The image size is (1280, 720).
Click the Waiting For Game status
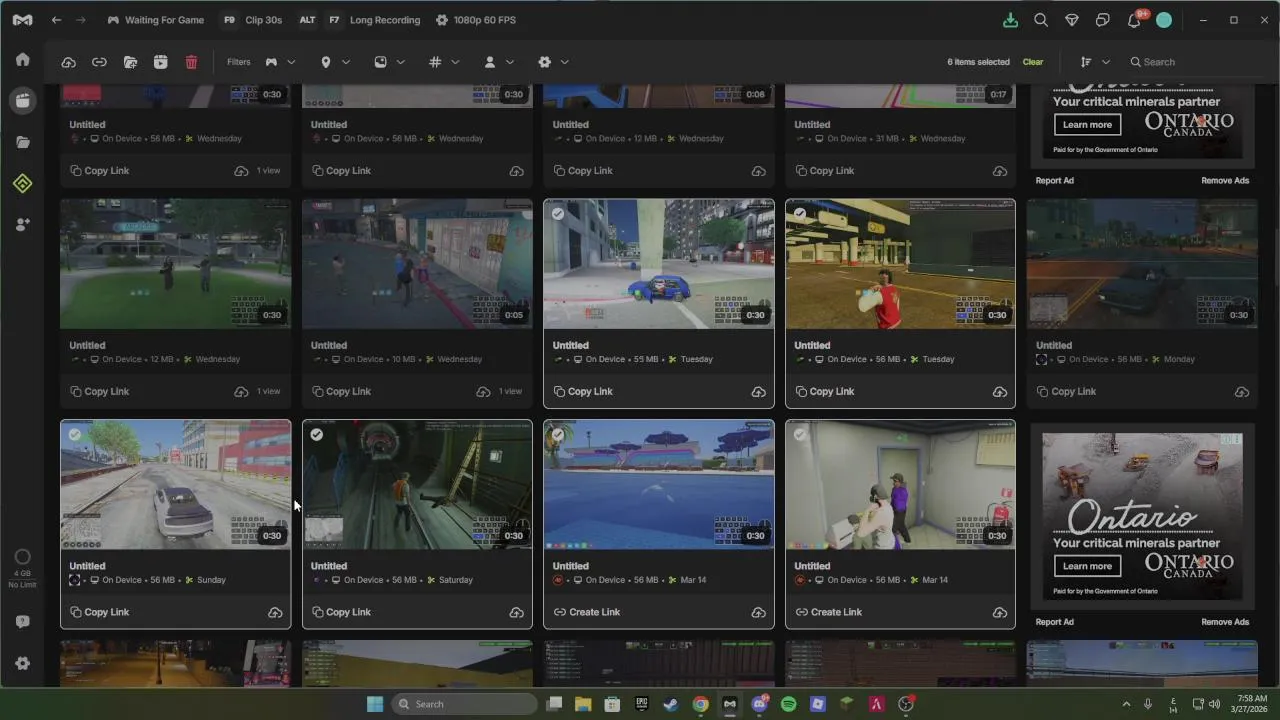[x=155, y=20]
